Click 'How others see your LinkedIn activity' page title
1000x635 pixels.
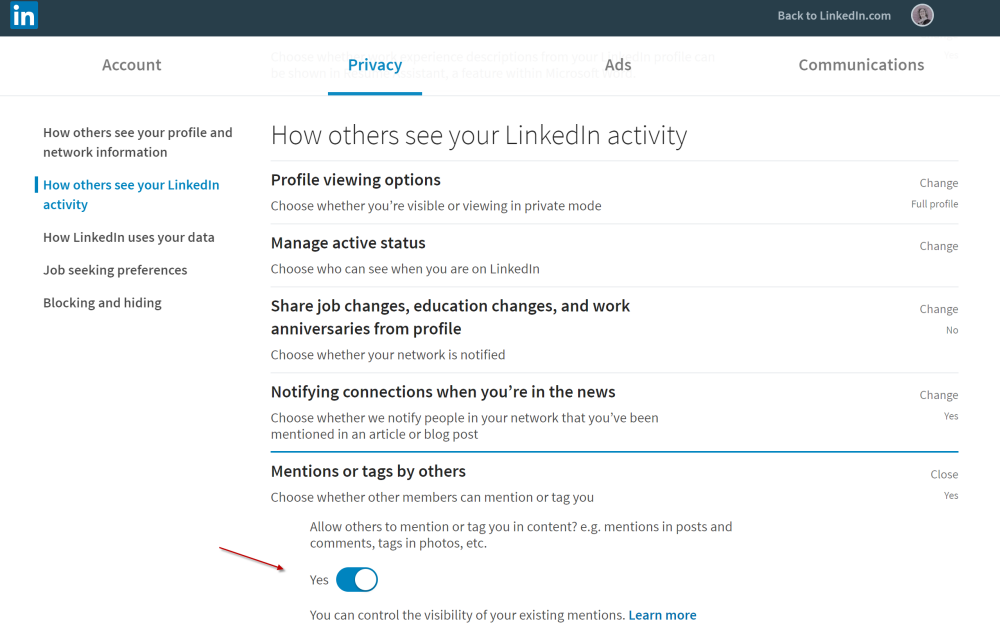coord(479,135)
